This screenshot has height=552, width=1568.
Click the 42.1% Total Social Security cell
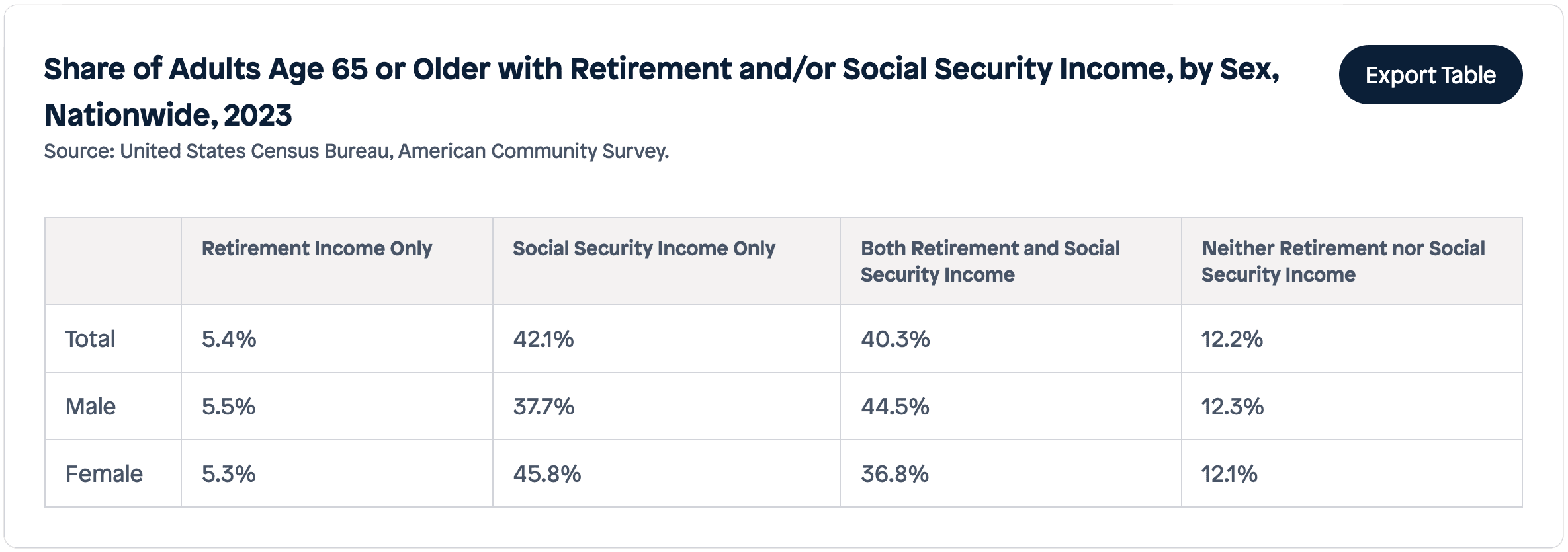click(x=544, y=339)
